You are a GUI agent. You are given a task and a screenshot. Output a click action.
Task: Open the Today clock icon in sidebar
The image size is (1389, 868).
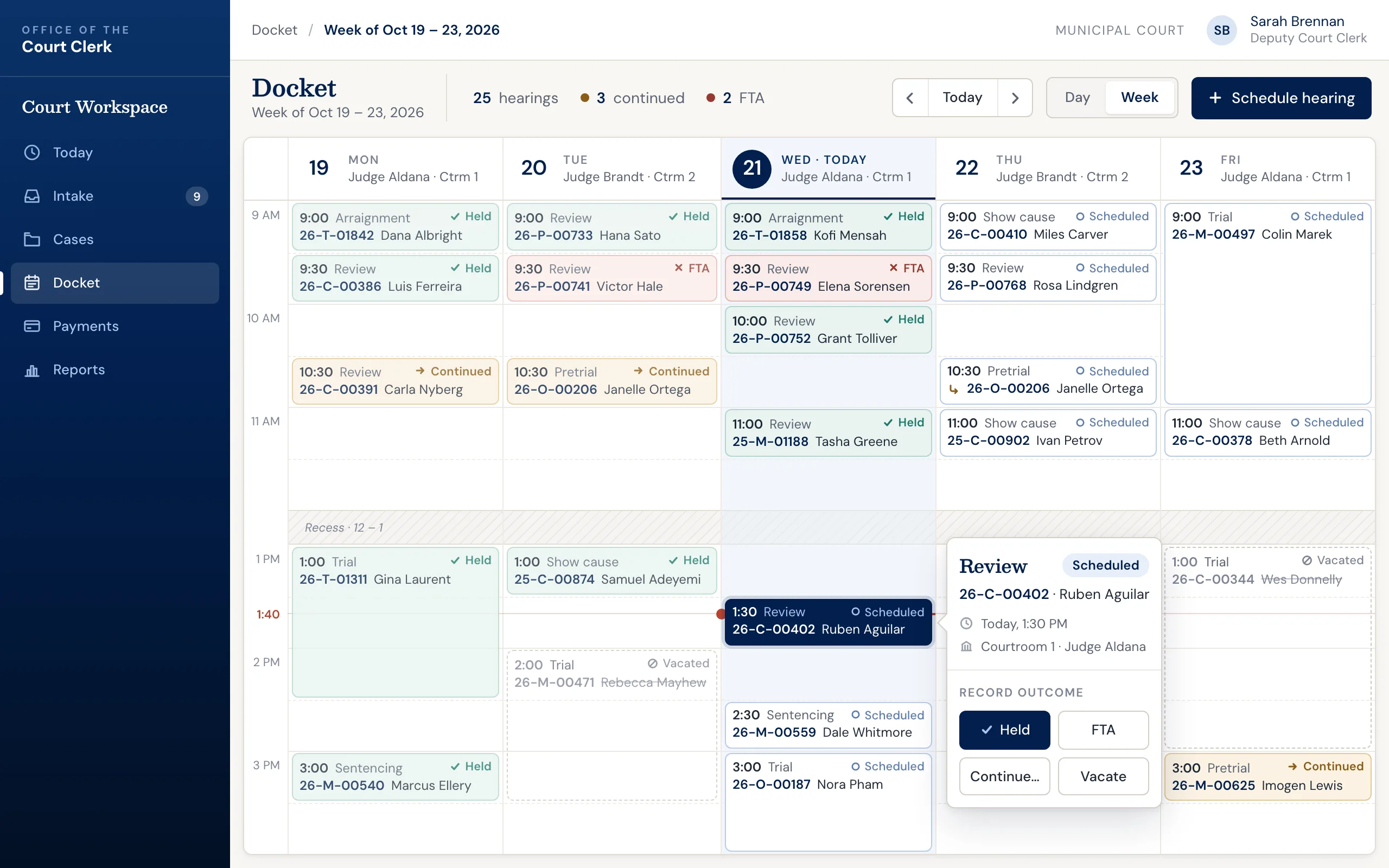click(x=32, y=152)
